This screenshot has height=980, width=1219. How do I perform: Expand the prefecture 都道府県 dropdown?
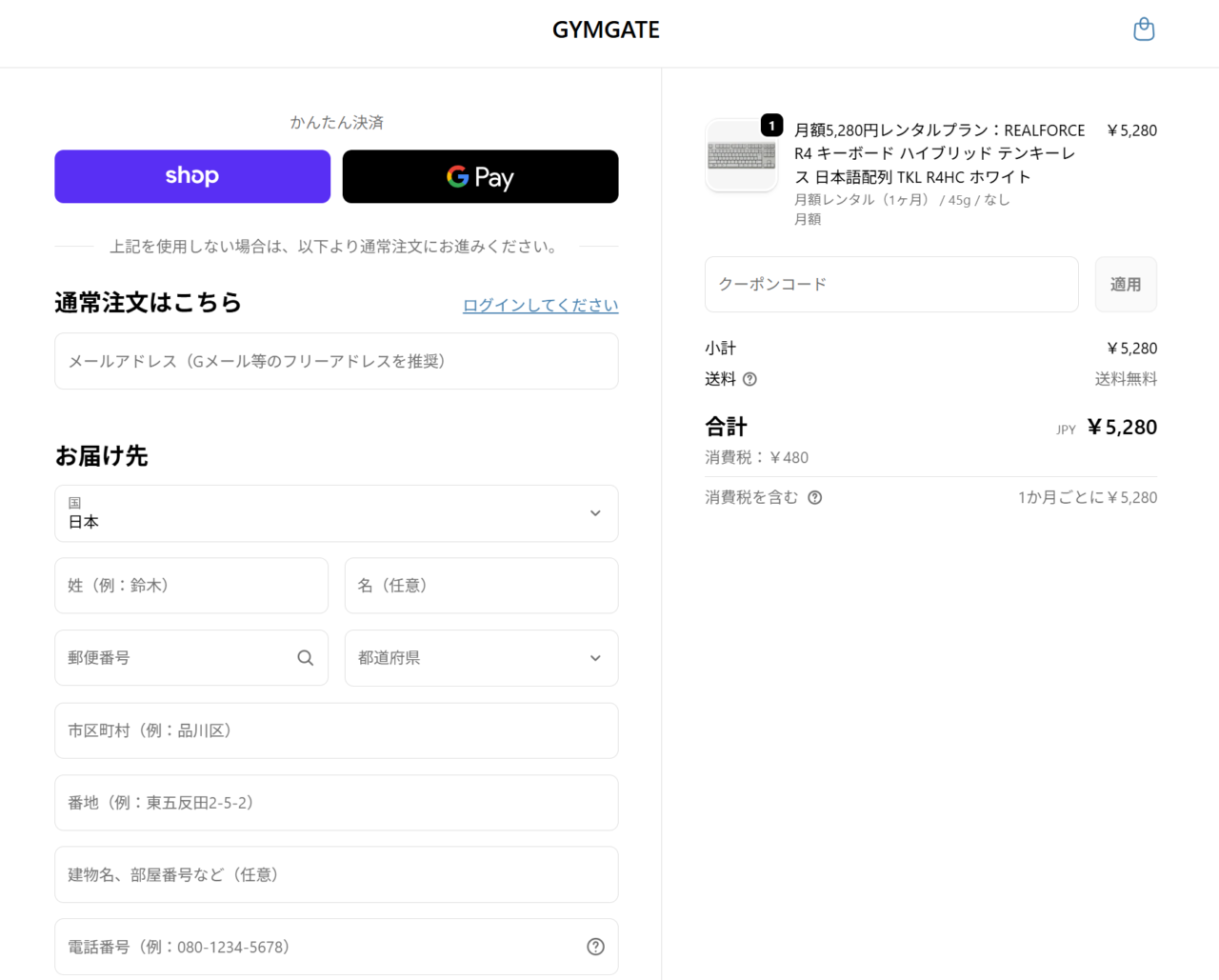pyautogui.click(x=481, y=658)
